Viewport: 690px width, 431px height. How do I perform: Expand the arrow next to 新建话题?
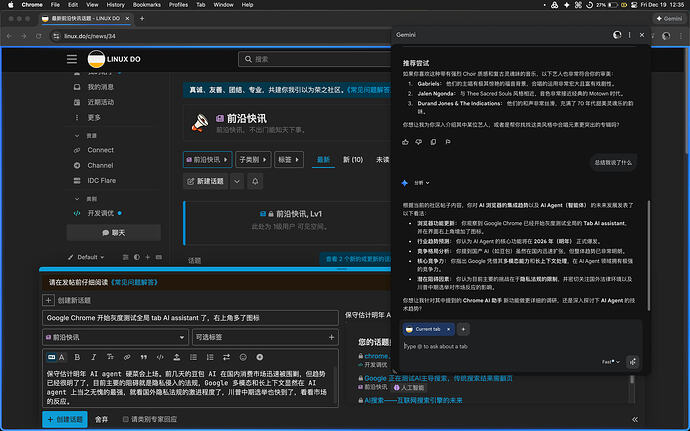(237, 181)
